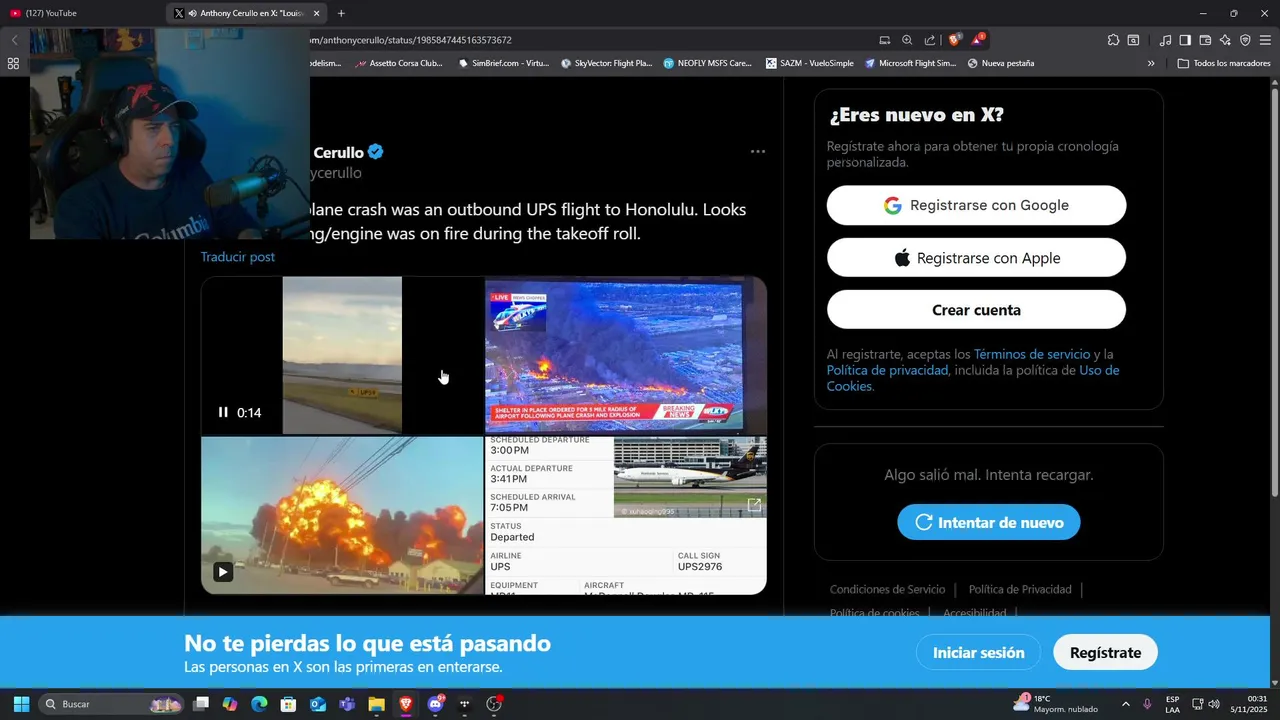Open the NEOFLY MSFS Care bookmark

click(x=707, y=63)
